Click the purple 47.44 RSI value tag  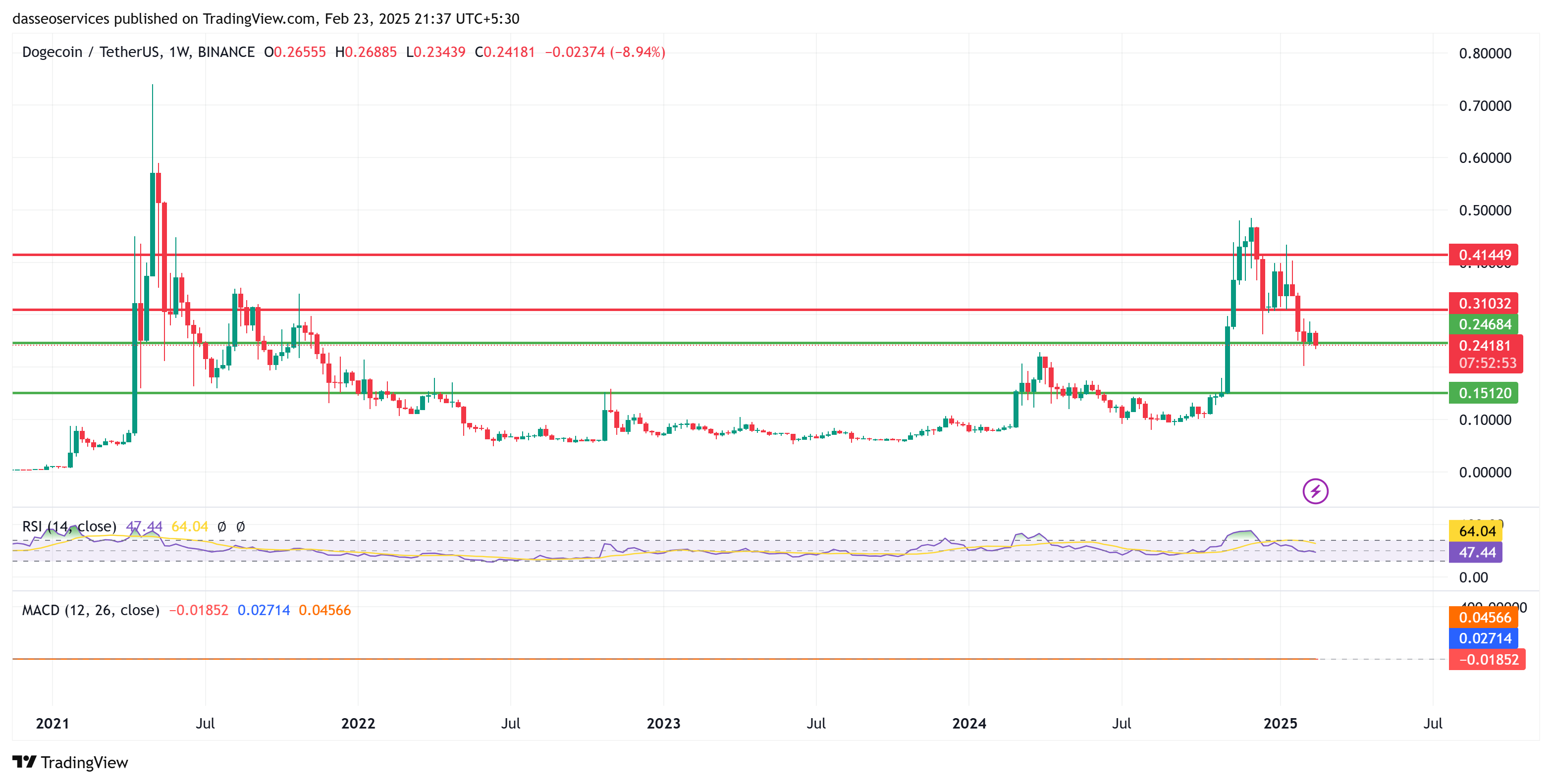(x=1476, y=552)
